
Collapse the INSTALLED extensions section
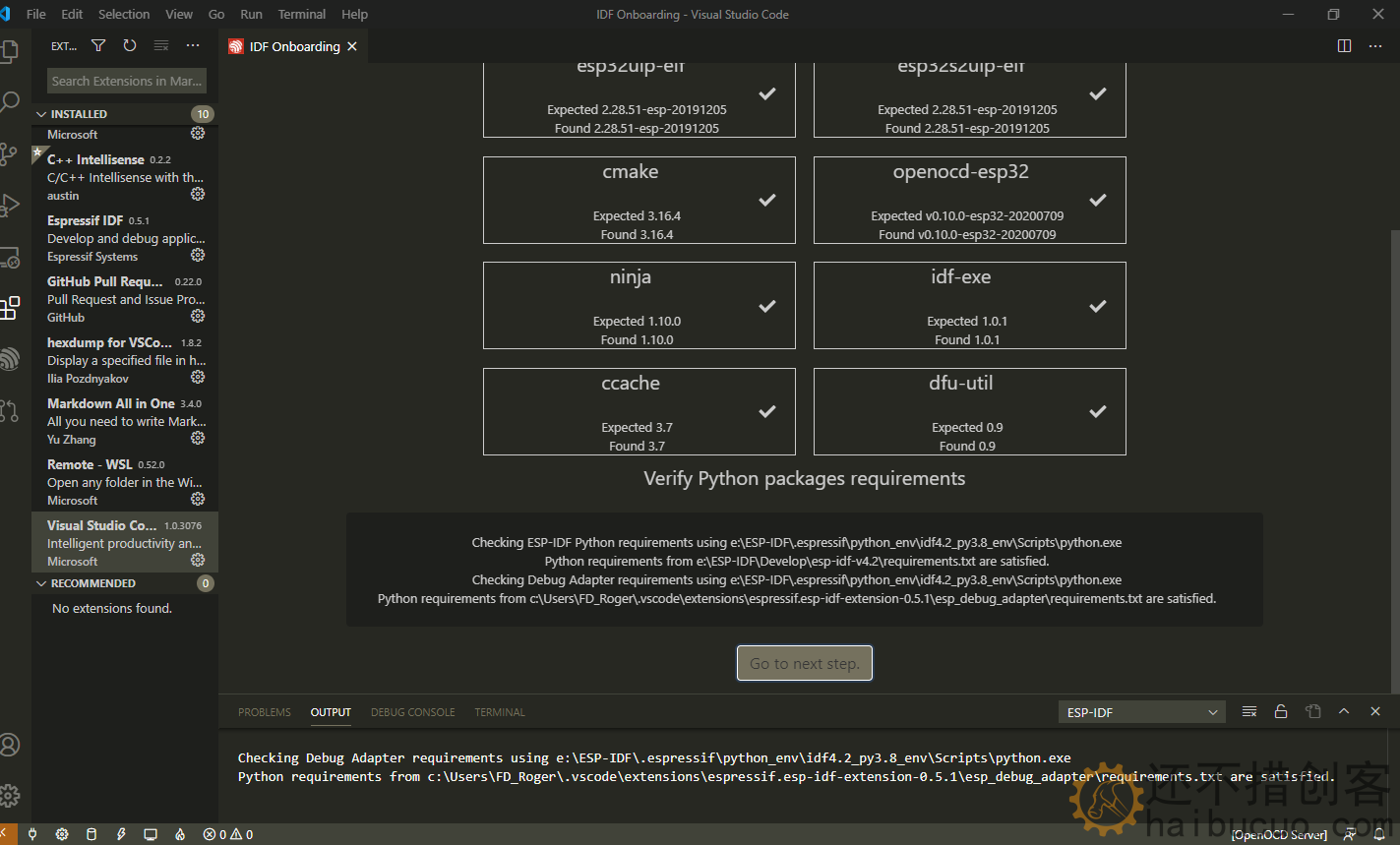125,114
